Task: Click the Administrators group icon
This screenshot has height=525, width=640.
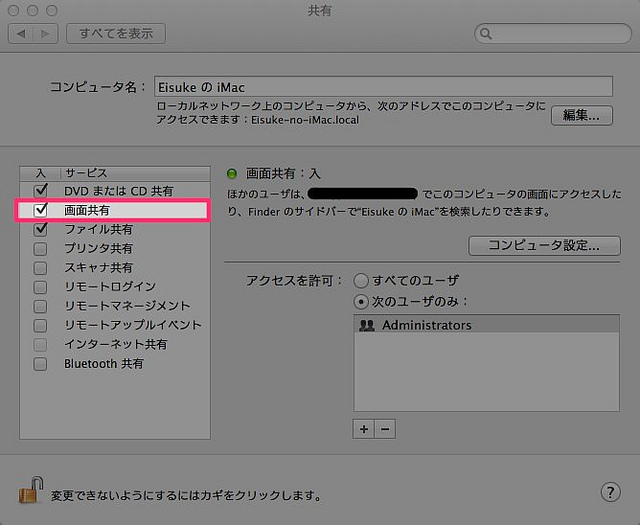Action: [x=367, y=325]
